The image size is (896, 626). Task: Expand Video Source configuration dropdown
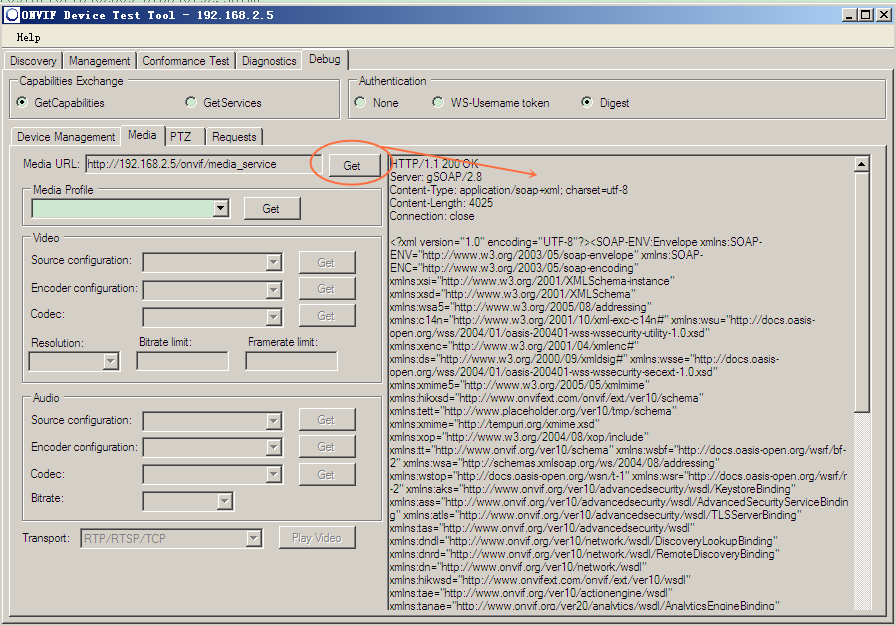pyautogui.click(x=274, y=263)
